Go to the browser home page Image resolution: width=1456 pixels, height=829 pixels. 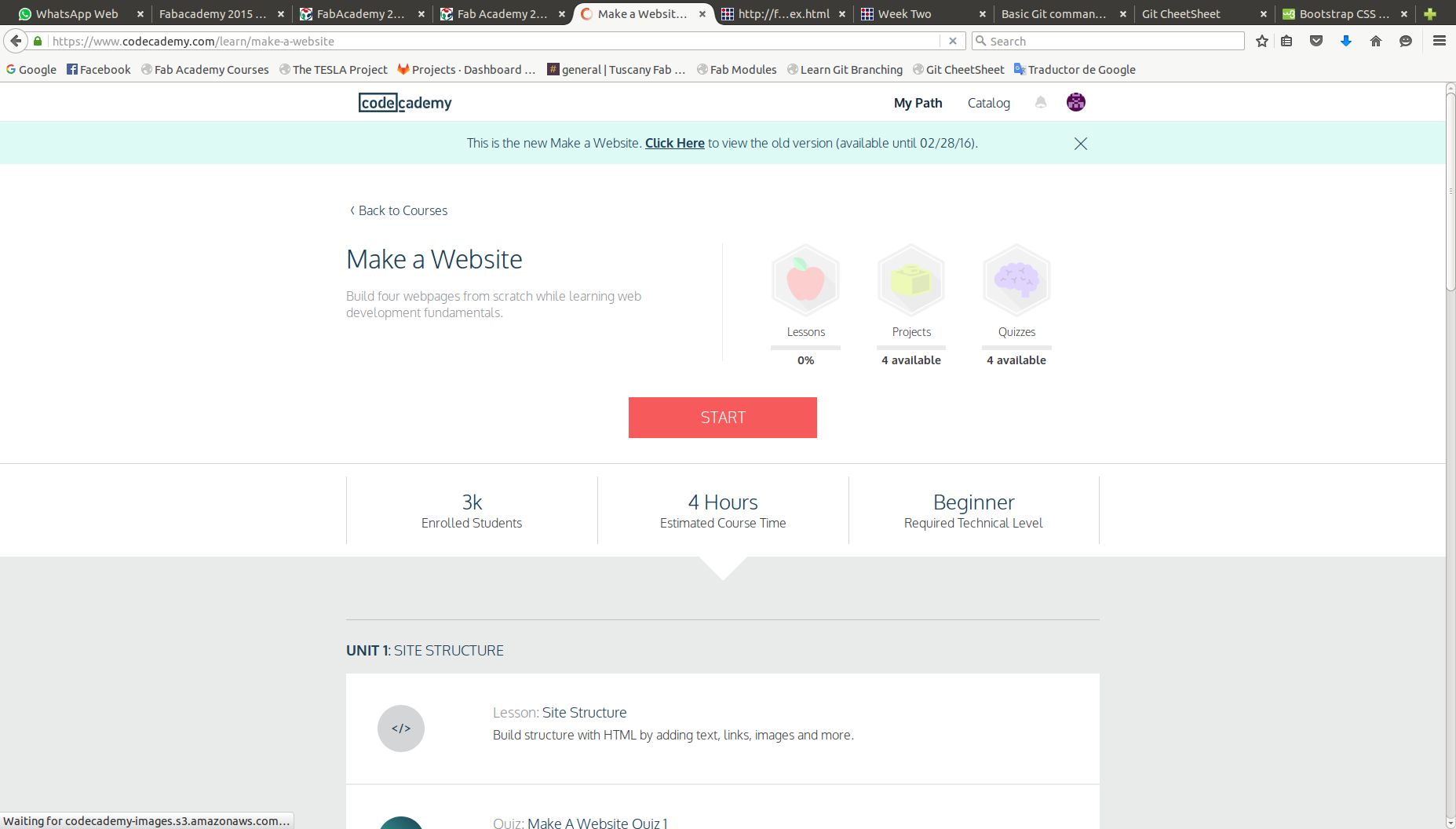pos(1376,41)
